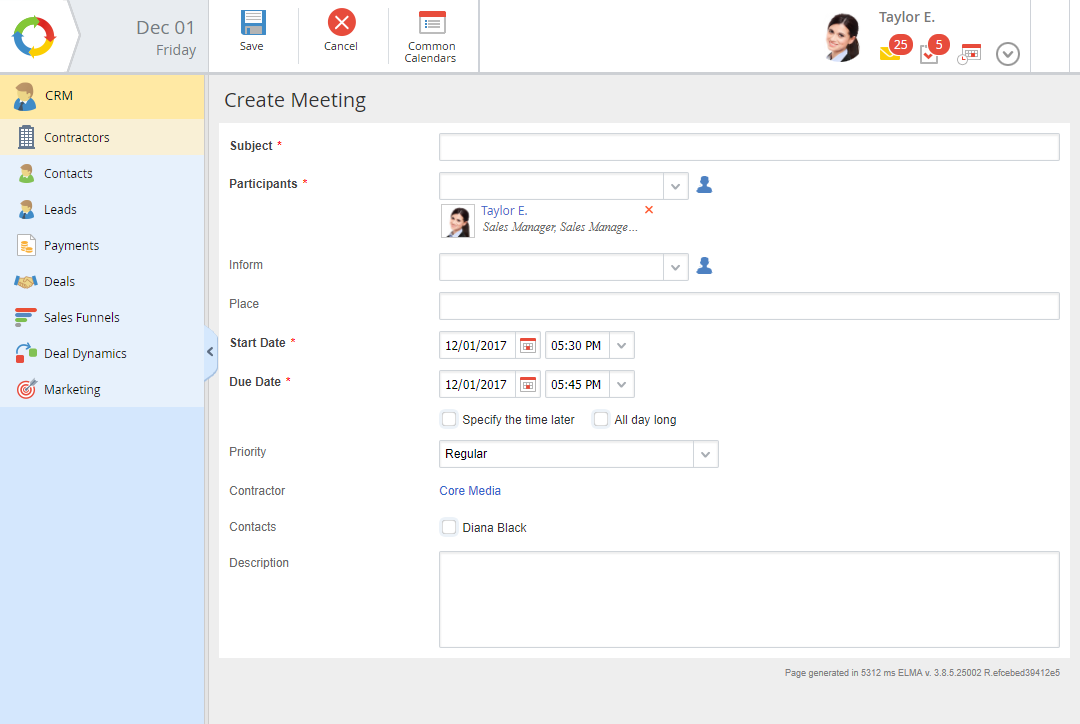Open Deals in the CRM sidebar

click(60, 282)
